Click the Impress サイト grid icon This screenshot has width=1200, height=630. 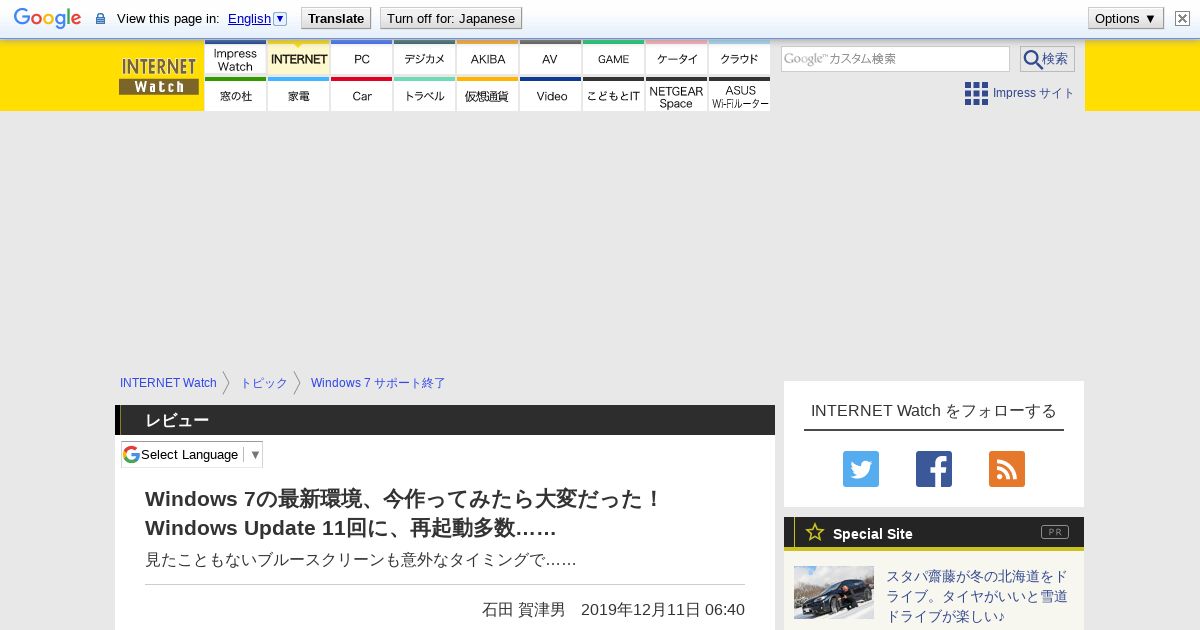[976, 93]
